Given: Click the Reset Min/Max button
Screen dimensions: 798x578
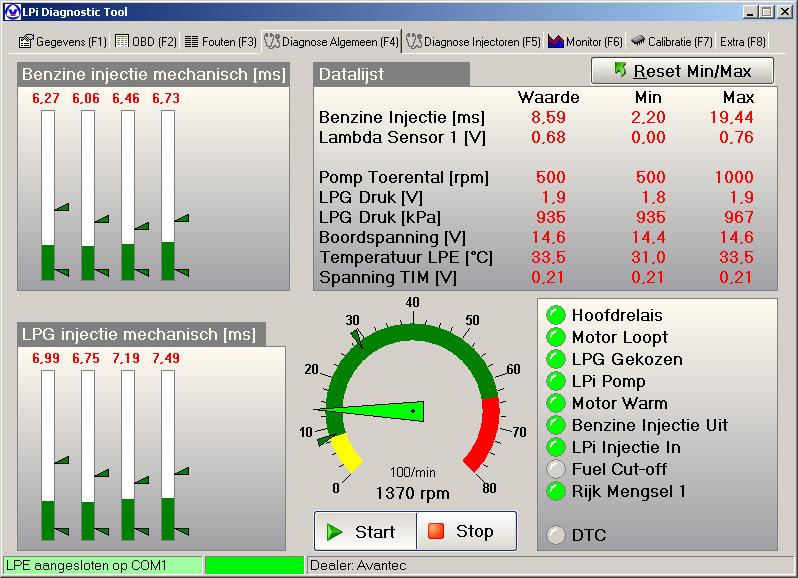Looking at the screenshot, I should point(682,71).
